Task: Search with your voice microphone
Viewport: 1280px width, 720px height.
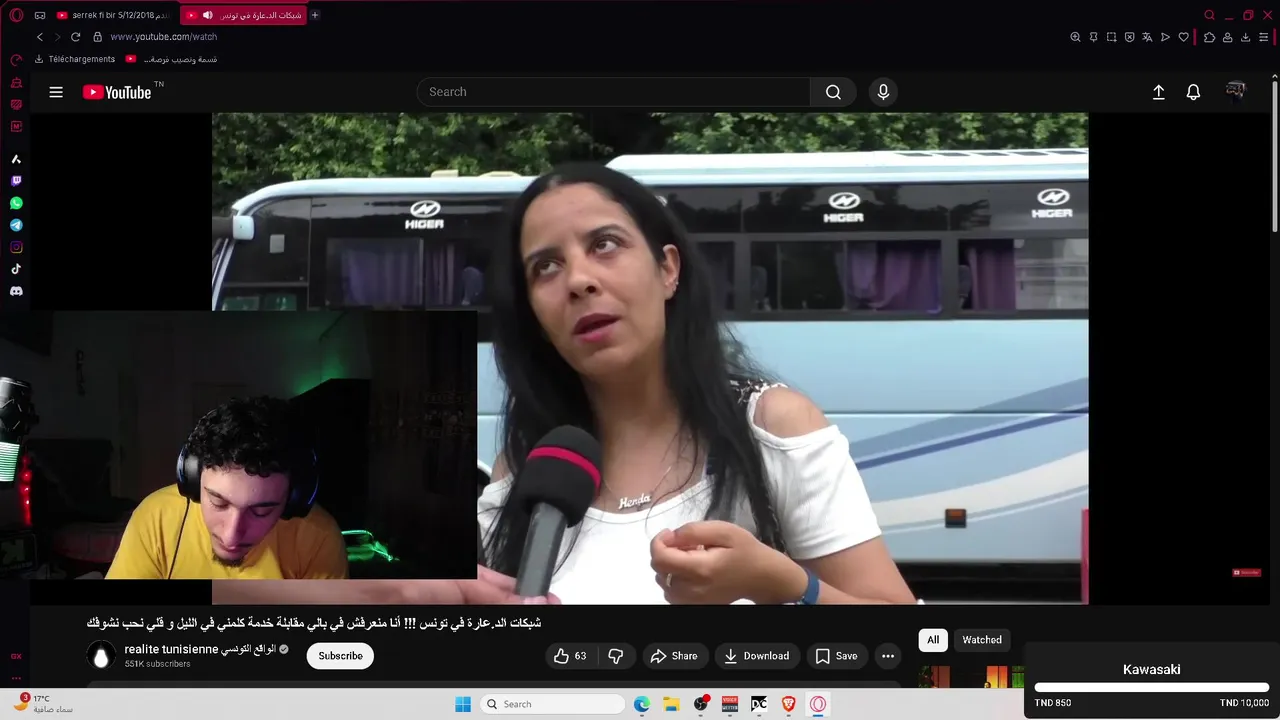Action: (883, 92)
